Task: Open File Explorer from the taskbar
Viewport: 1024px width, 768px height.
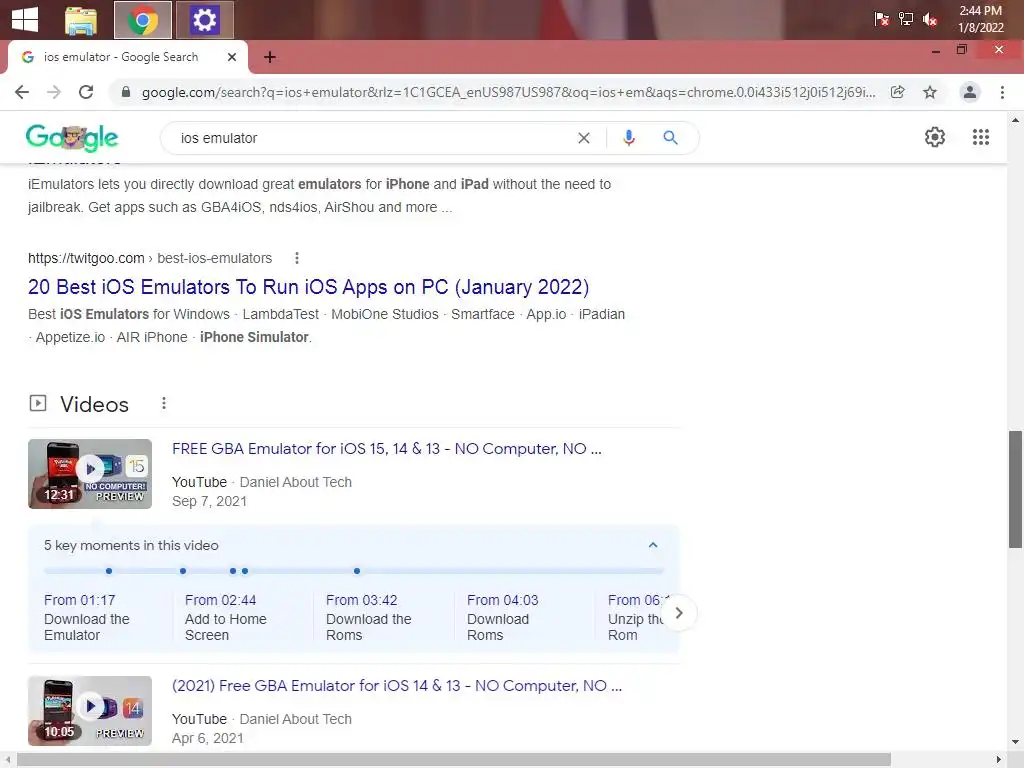Action: 81,20
